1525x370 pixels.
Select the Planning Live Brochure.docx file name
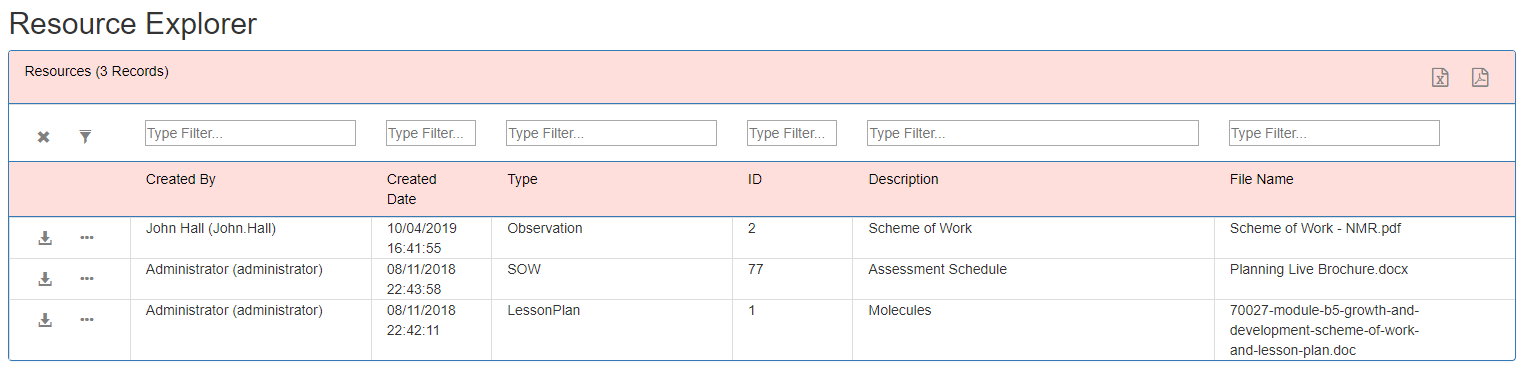coord(1319,270)
